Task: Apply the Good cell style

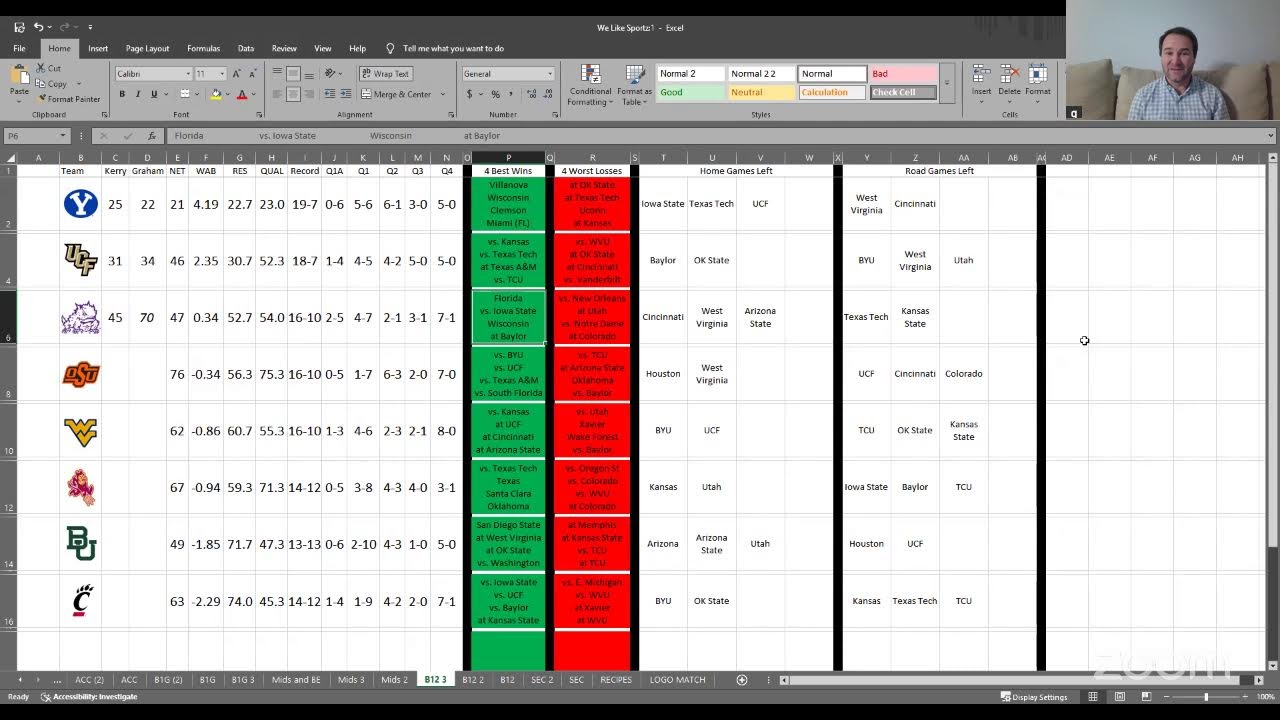Action: click(x=690, y=92)
